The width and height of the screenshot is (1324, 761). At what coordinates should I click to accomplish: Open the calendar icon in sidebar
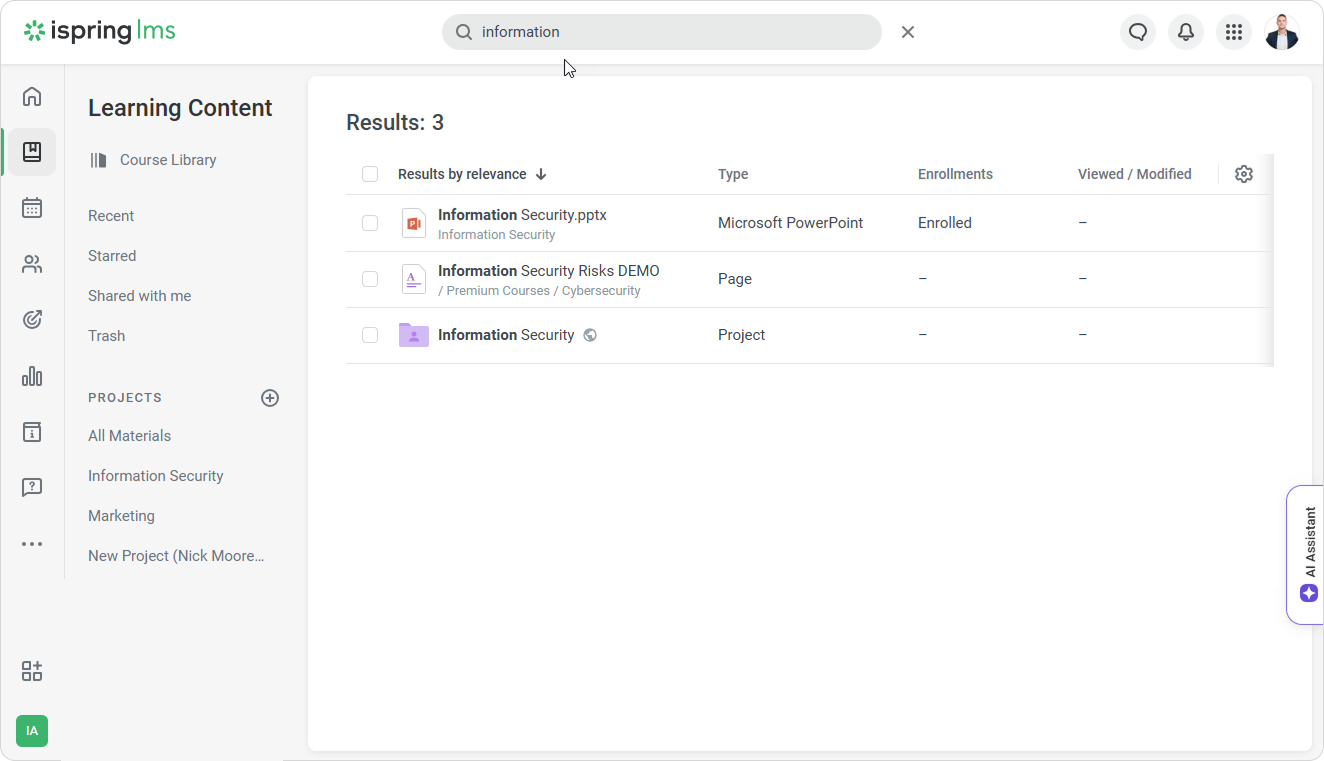tap(32, 208)
